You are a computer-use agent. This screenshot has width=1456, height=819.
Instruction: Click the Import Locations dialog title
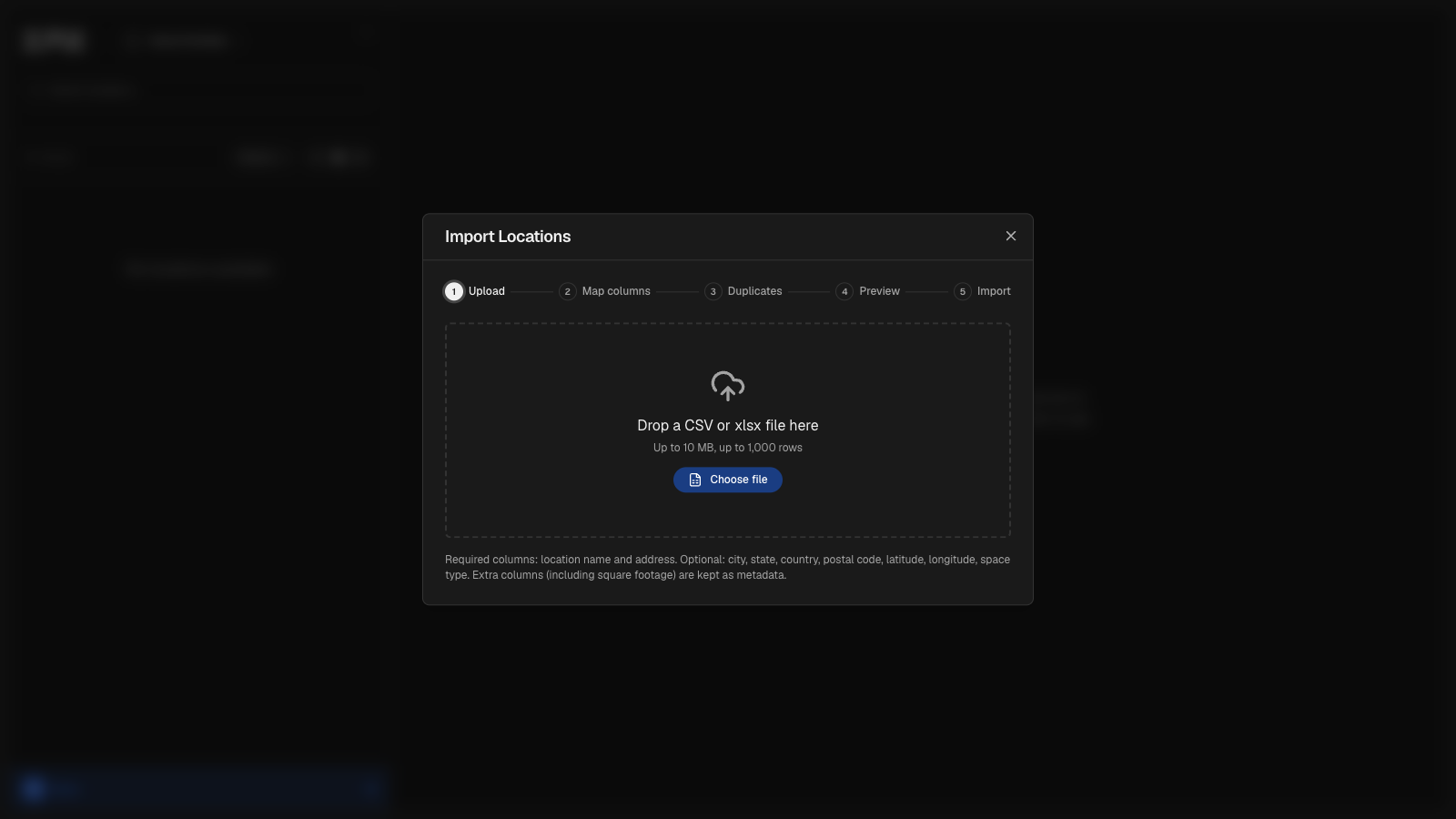tap(508, 237)
